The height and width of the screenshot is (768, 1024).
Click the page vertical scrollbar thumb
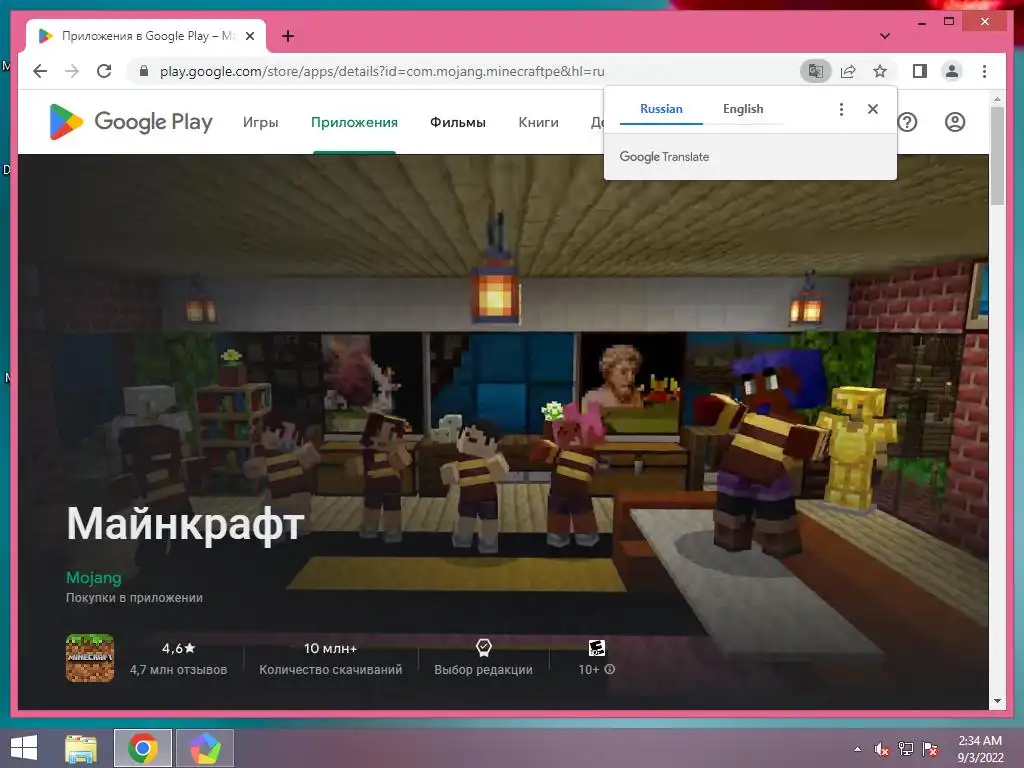click(x=997, y=156)
